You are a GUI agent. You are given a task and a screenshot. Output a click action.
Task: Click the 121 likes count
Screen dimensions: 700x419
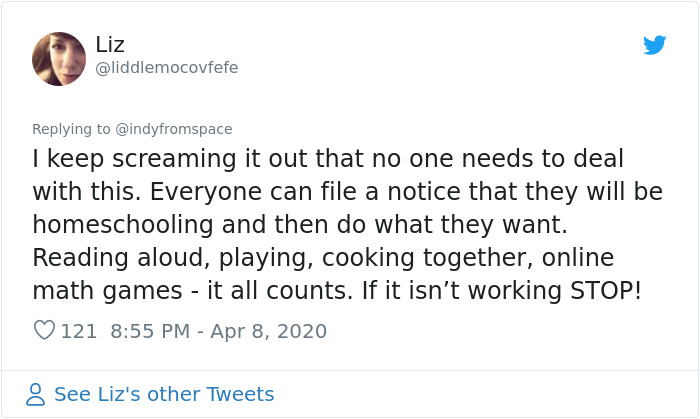(x=79, y=330)
